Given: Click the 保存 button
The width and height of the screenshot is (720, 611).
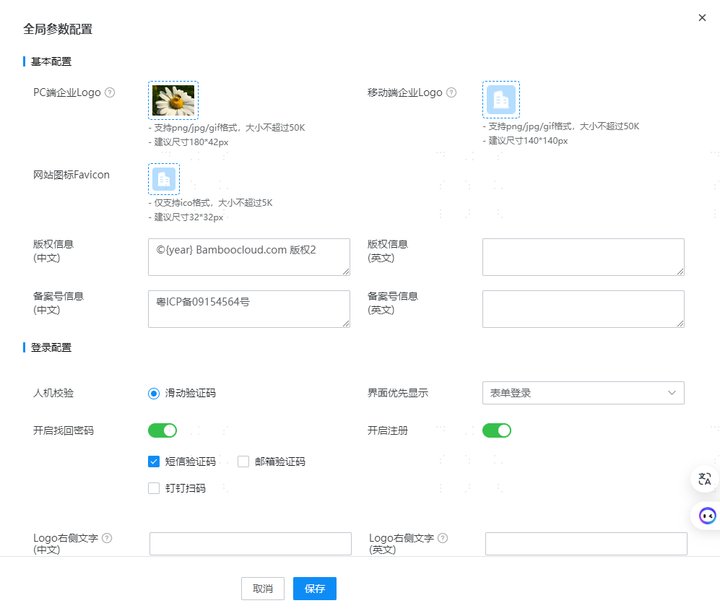Looking at the screenshot, I should (315, 589).
